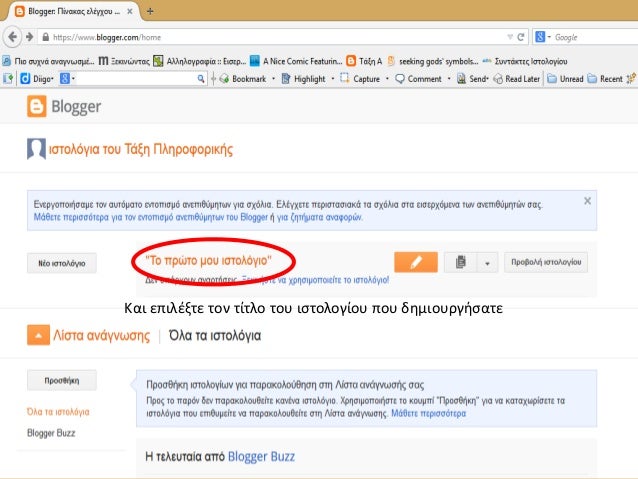Reload the page with refresh icon
This screenshot has height=479, width=638.
pyautogui.click(x=520, y=37)
